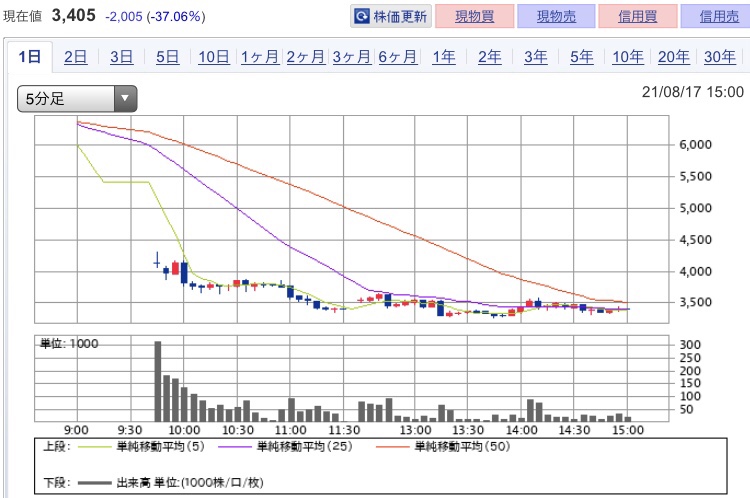This screenshot has width=750, height=498.
Task: Open the 信用買 margin buy link
Action: tap(638, 16)
